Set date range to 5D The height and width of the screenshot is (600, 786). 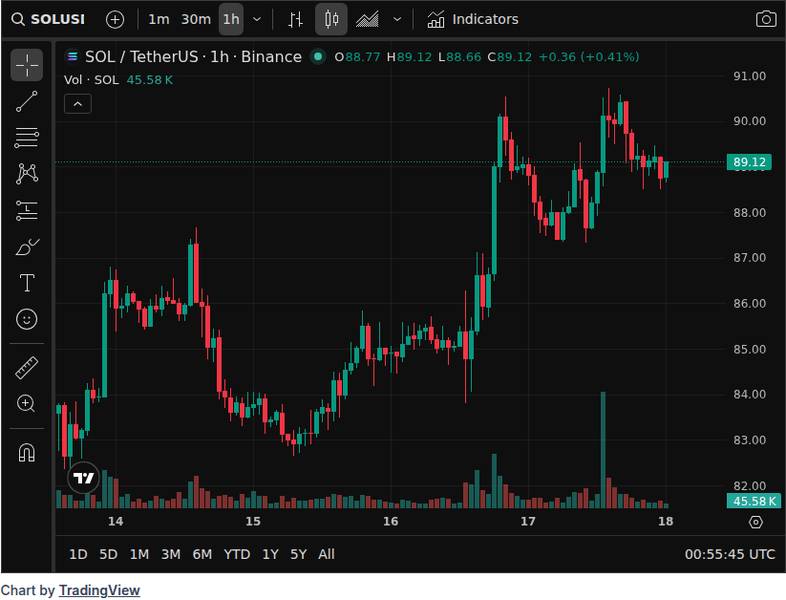[x=108, y=554]
